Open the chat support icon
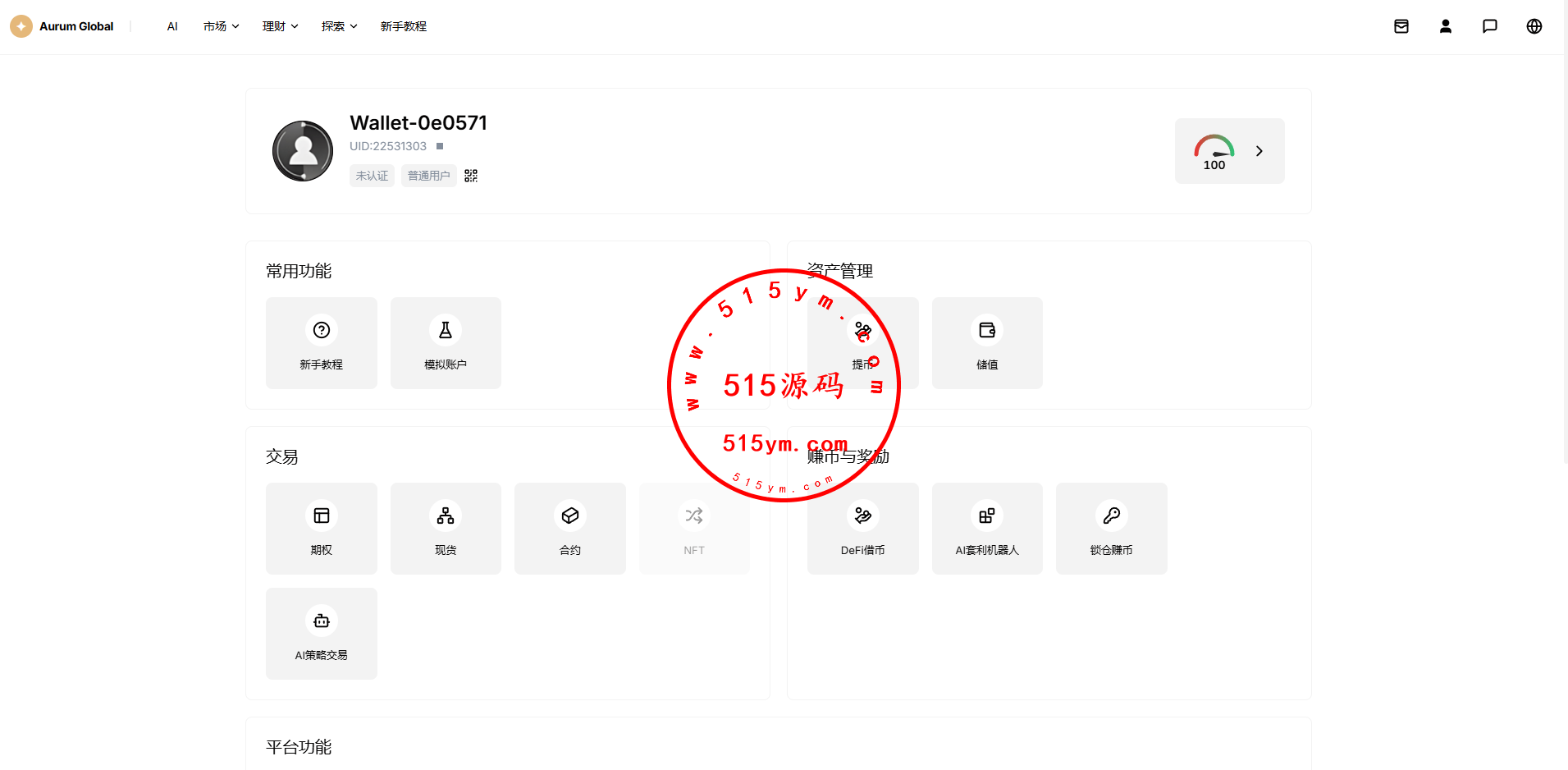 [x=1490, y=26]
